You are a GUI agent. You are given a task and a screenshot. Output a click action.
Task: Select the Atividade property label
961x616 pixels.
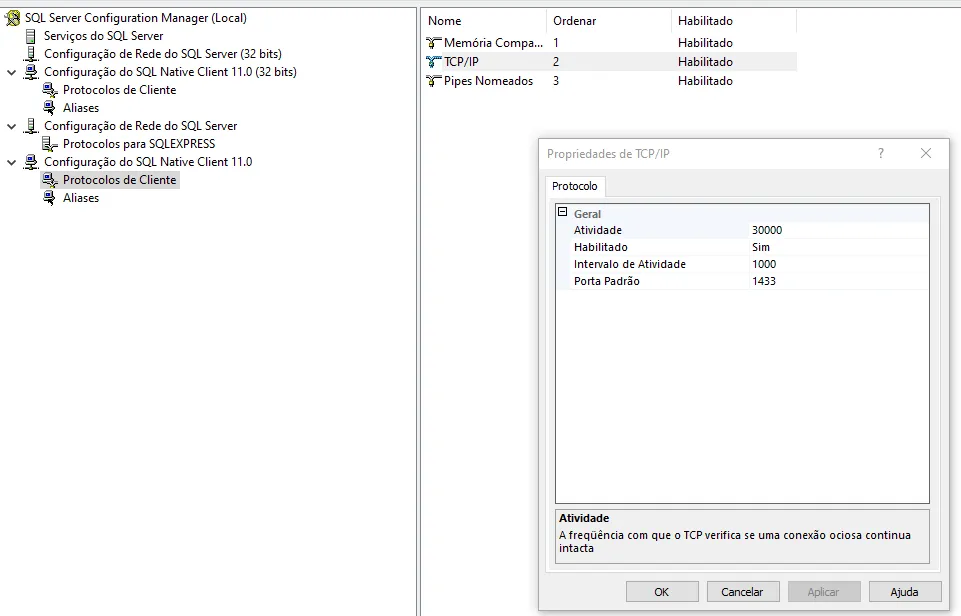pyautogui.click(x=598, y=230)
